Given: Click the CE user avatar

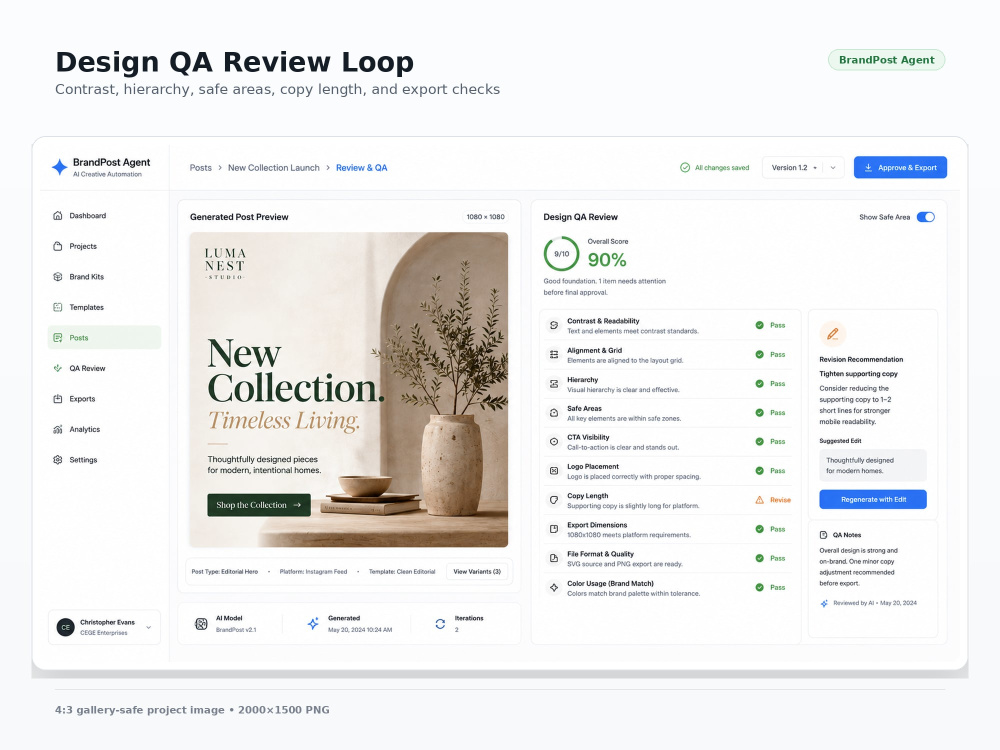Looking at the screenshot, I should click(65, 628).
